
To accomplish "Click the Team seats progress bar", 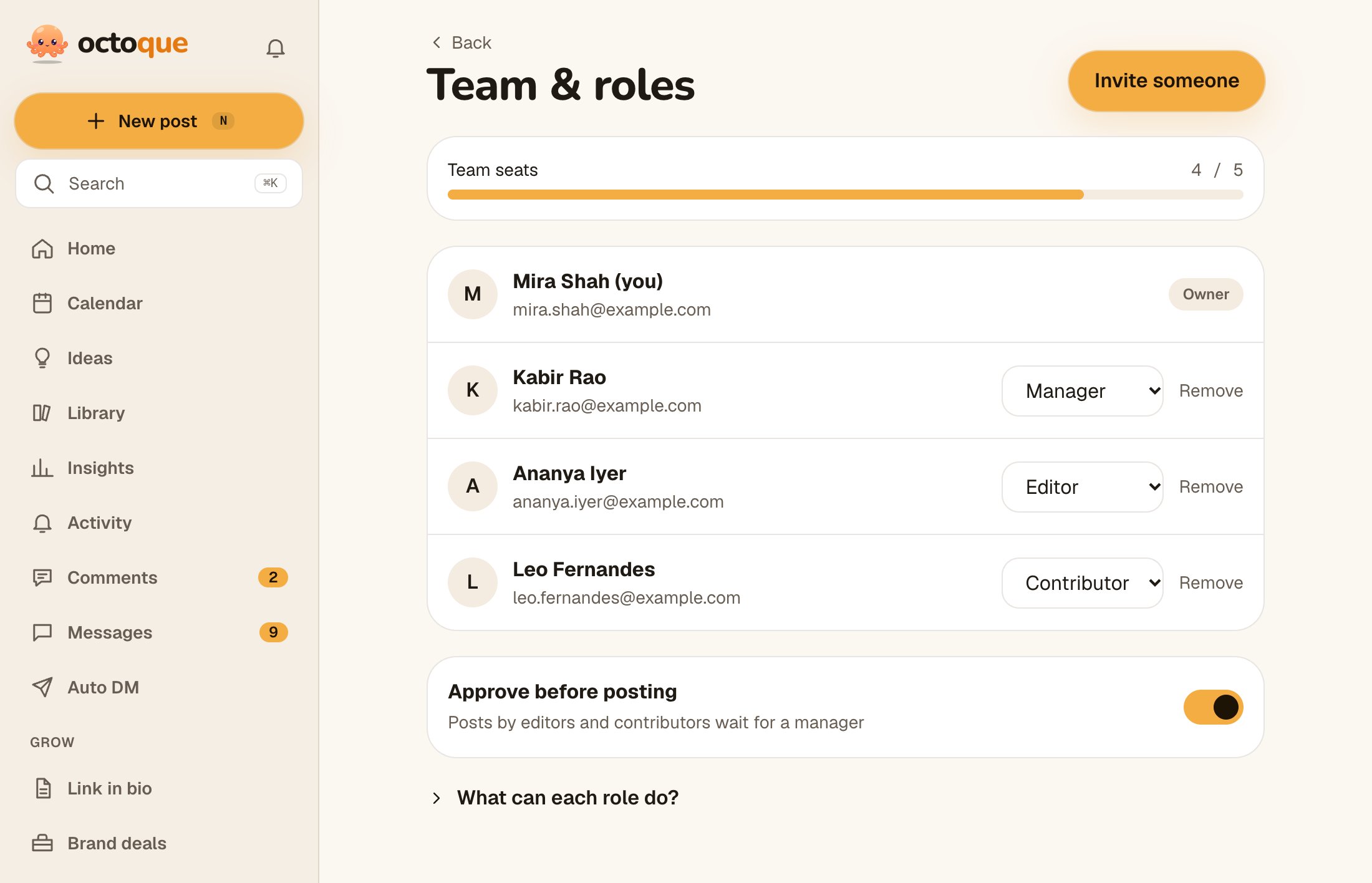I will [845, 195].
